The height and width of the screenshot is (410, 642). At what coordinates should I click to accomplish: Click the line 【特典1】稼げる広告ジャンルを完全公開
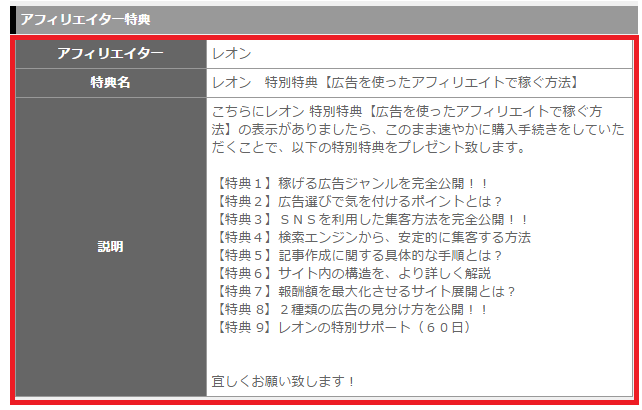(351, 183)
